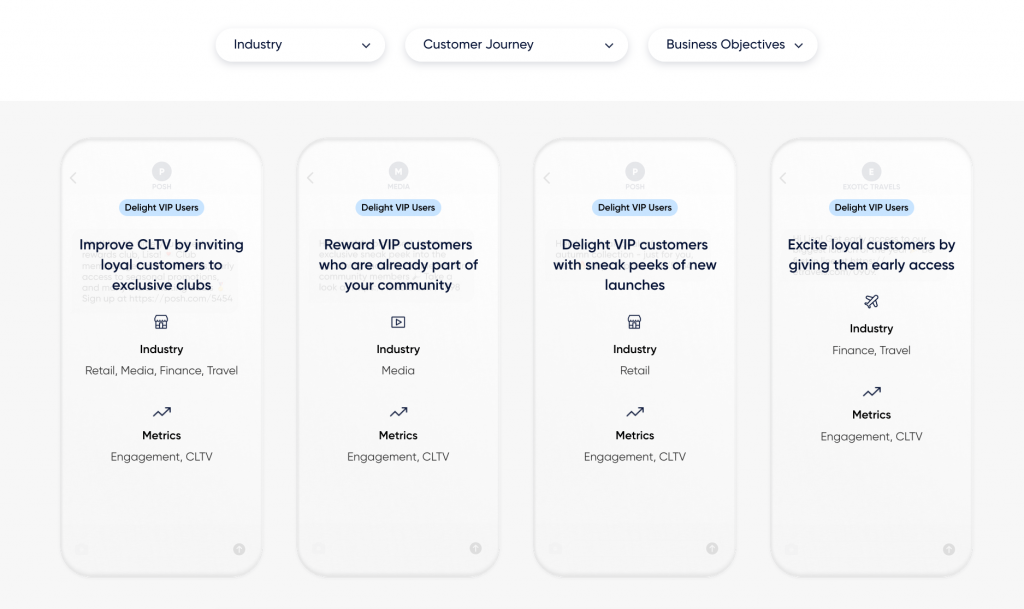Click the camera icon at first card bottom

81,548
